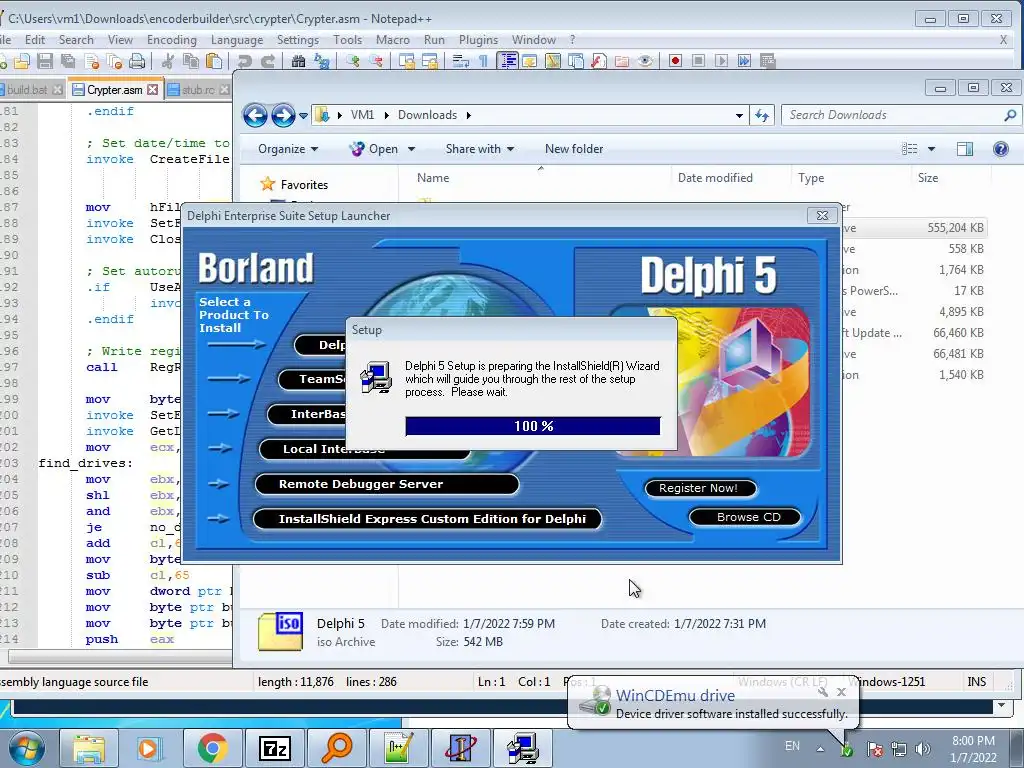Click the Stop Recording macro icon

pos(698,61)
